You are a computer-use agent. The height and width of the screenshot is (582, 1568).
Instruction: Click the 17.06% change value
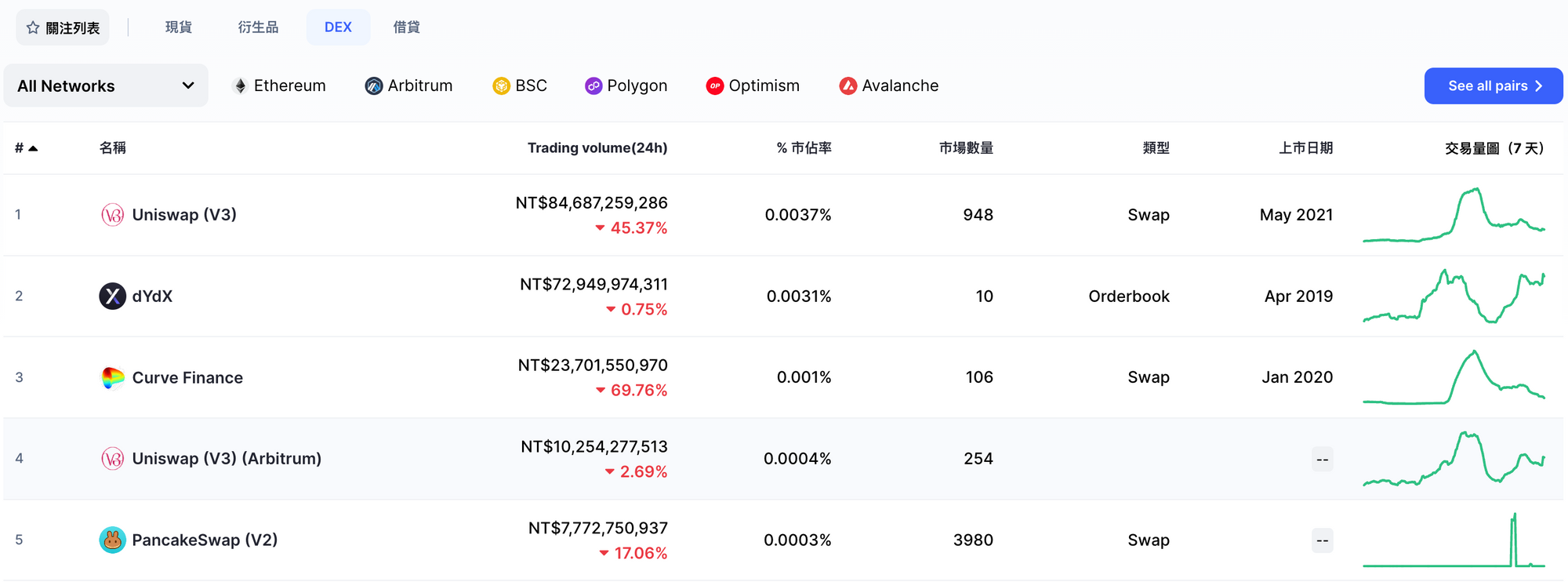click(x=641, y=554)
